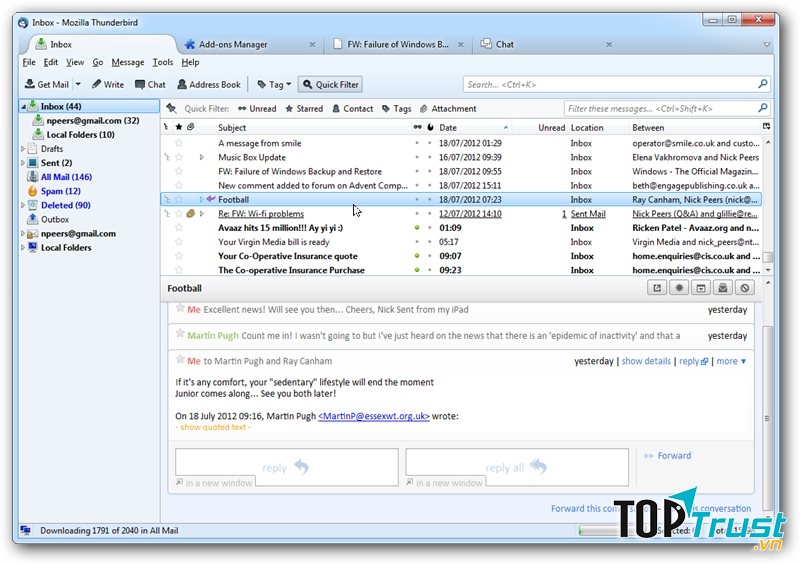800x564 pixels.
Task: Collapse the Inbox (44) folder
Action: [23, 107]
